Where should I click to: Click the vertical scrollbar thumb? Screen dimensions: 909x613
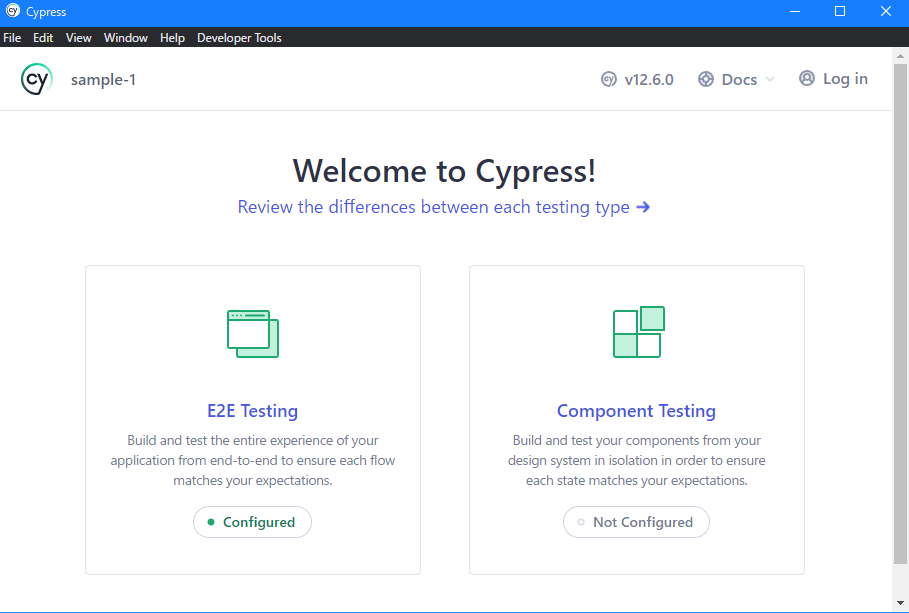tap(900, 314)
